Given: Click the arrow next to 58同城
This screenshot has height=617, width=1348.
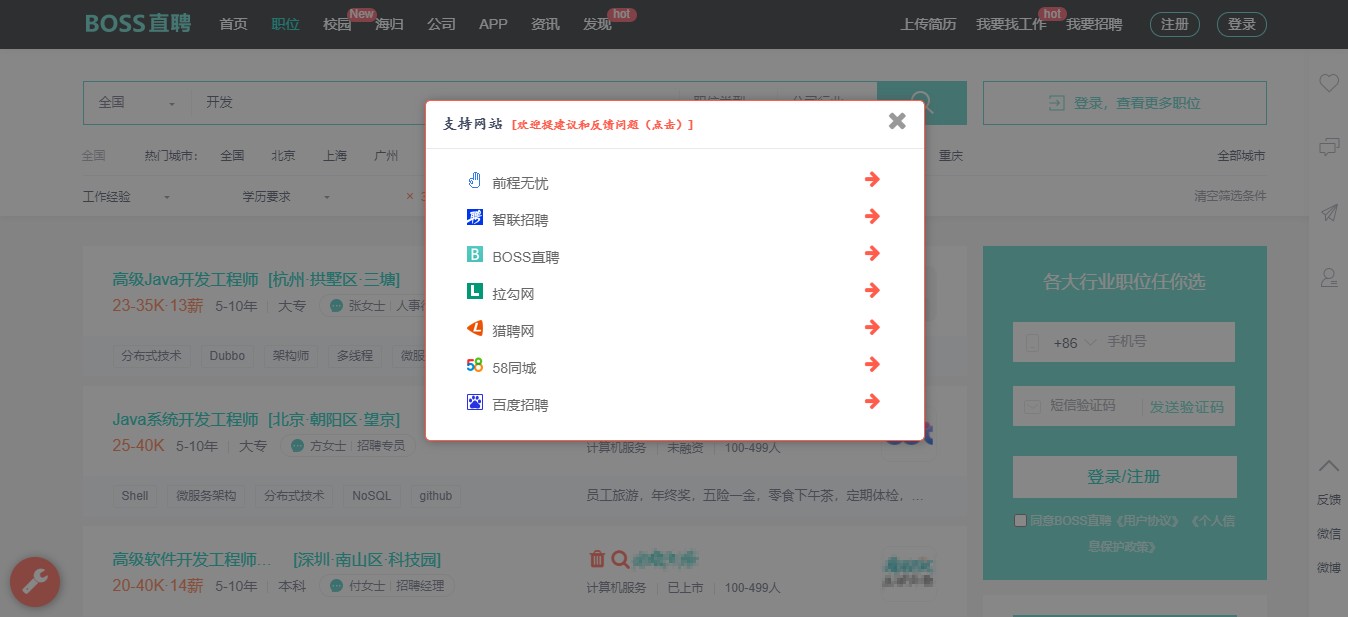Looking at the screenshot, I should pyautogui.click(x=872, y=364).
